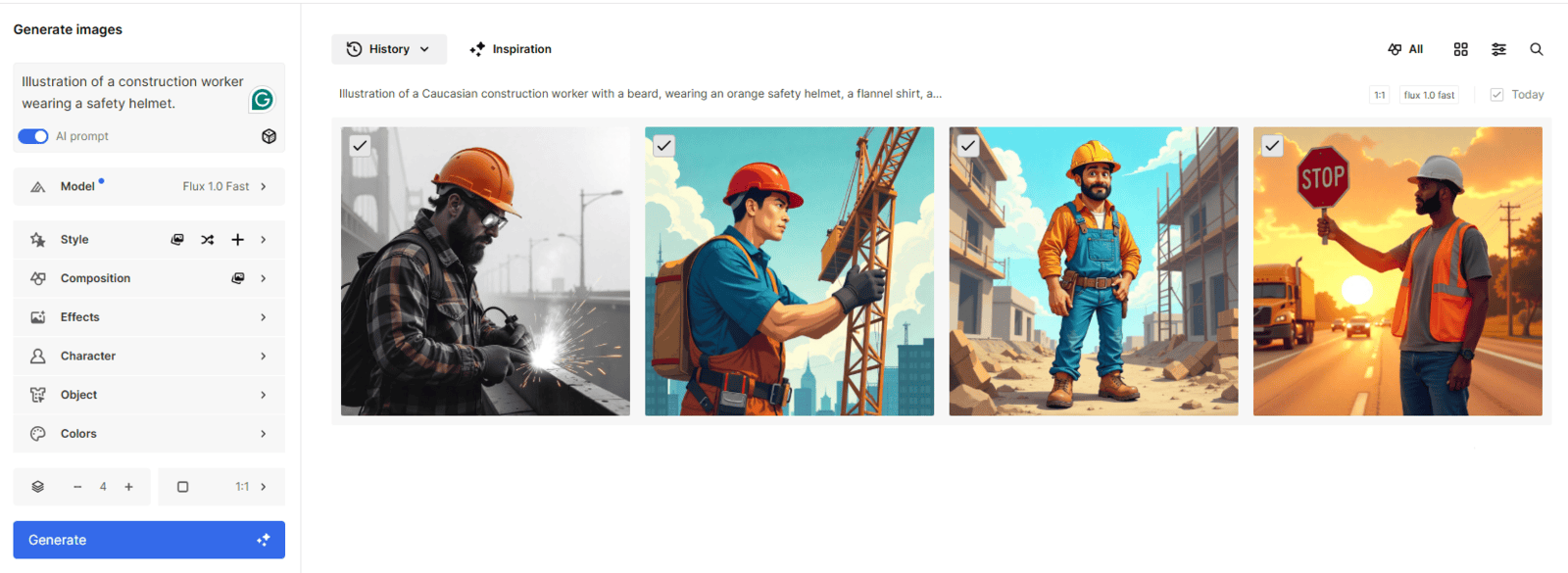Add a new style with plus icon

237,239
